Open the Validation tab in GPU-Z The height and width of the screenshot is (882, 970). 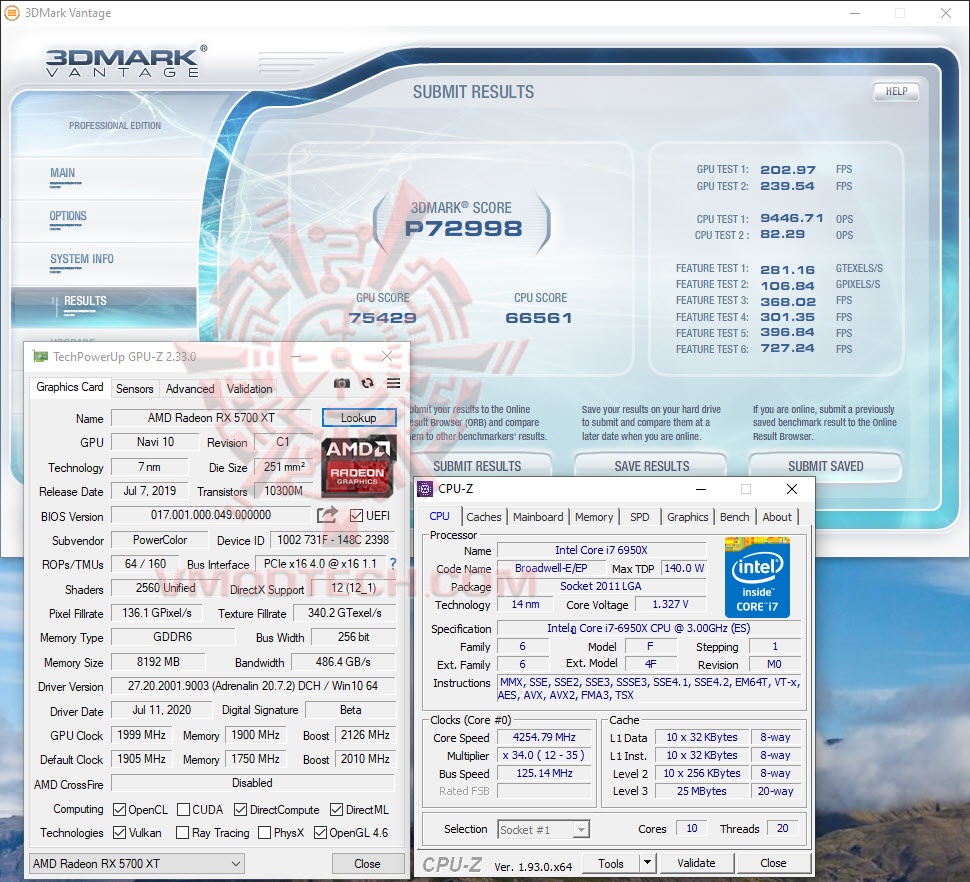tap(249, 388)
